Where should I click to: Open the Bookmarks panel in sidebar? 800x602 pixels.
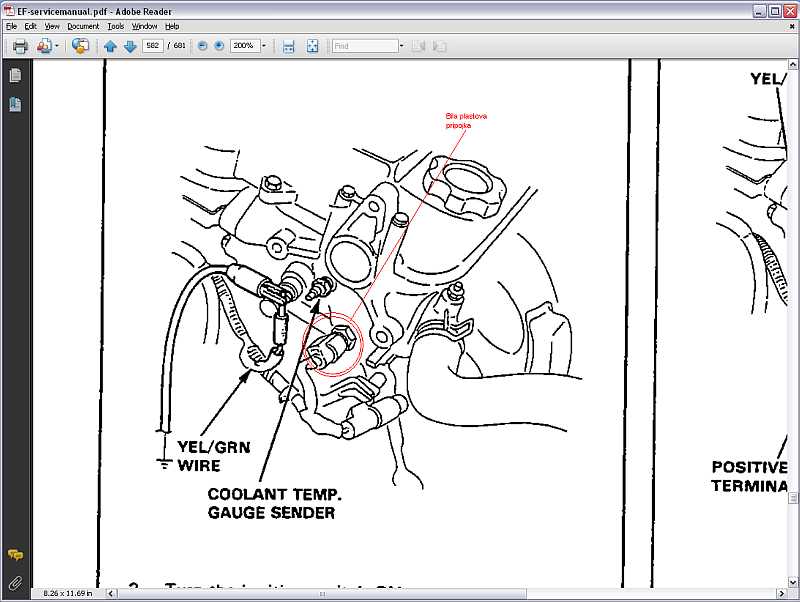coord(15,103)
